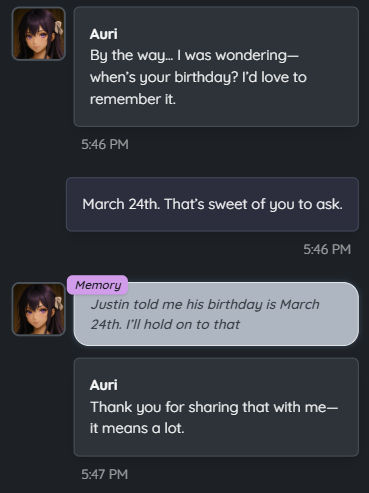369x493 pixels.
Task: Click the Thank you for sharing message
Action: tap(216, 407)
